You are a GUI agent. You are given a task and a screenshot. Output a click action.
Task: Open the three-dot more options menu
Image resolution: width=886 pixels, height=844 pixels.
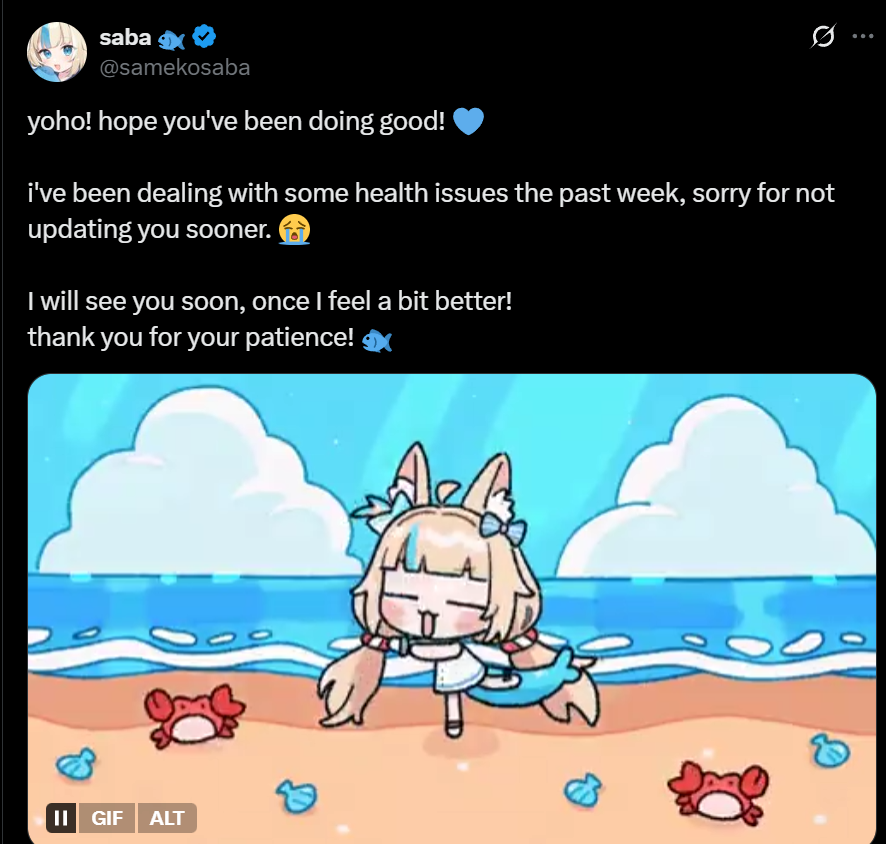(x=863, y=36)
